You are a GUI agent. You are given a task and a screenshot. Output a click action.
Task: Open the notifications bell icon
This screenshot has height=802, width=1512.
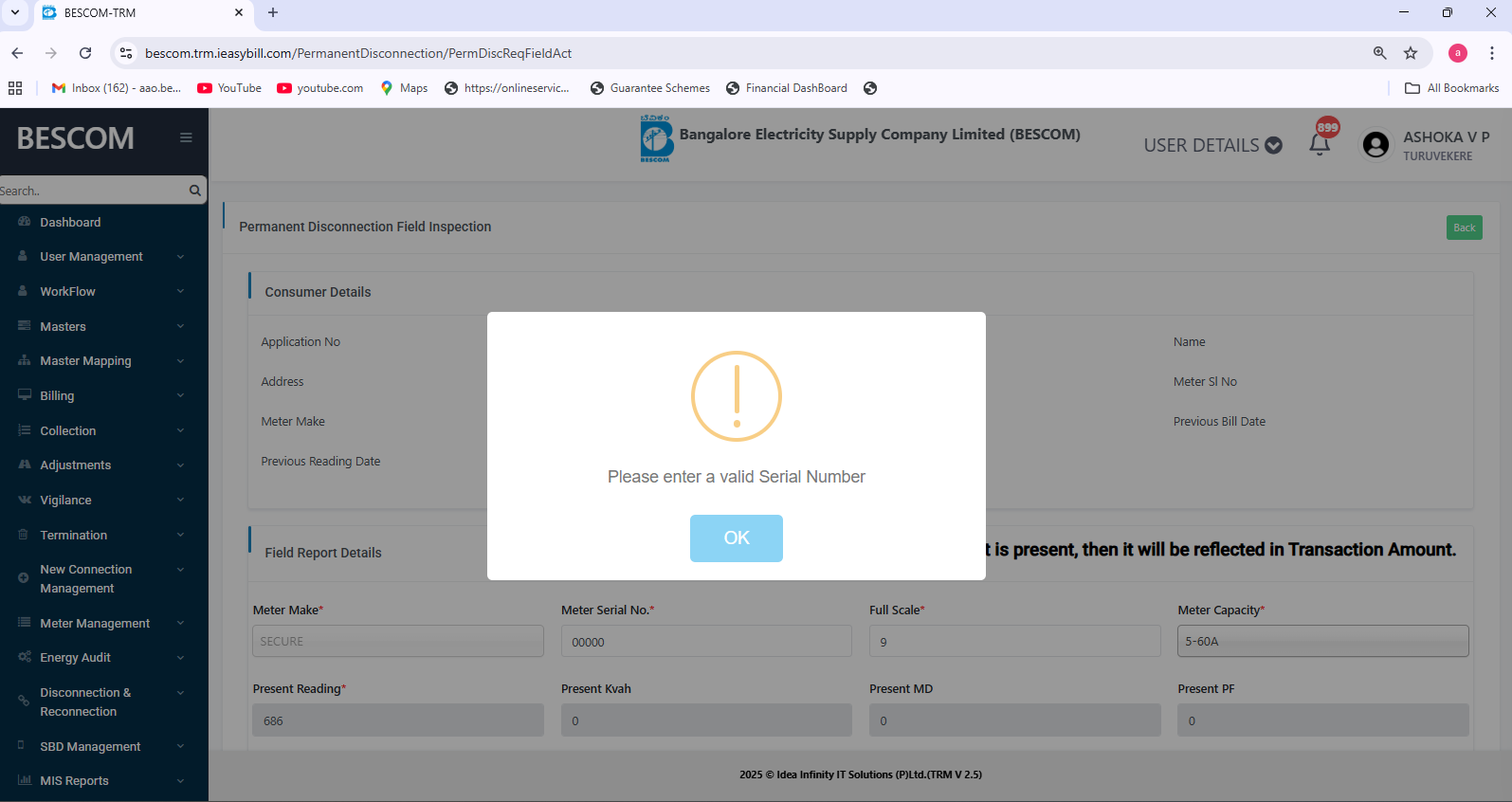tap(1320, 144)
